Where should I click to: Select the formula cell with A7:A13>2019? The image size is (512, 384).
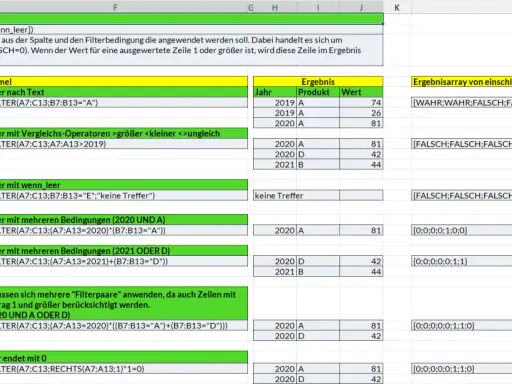124,144
